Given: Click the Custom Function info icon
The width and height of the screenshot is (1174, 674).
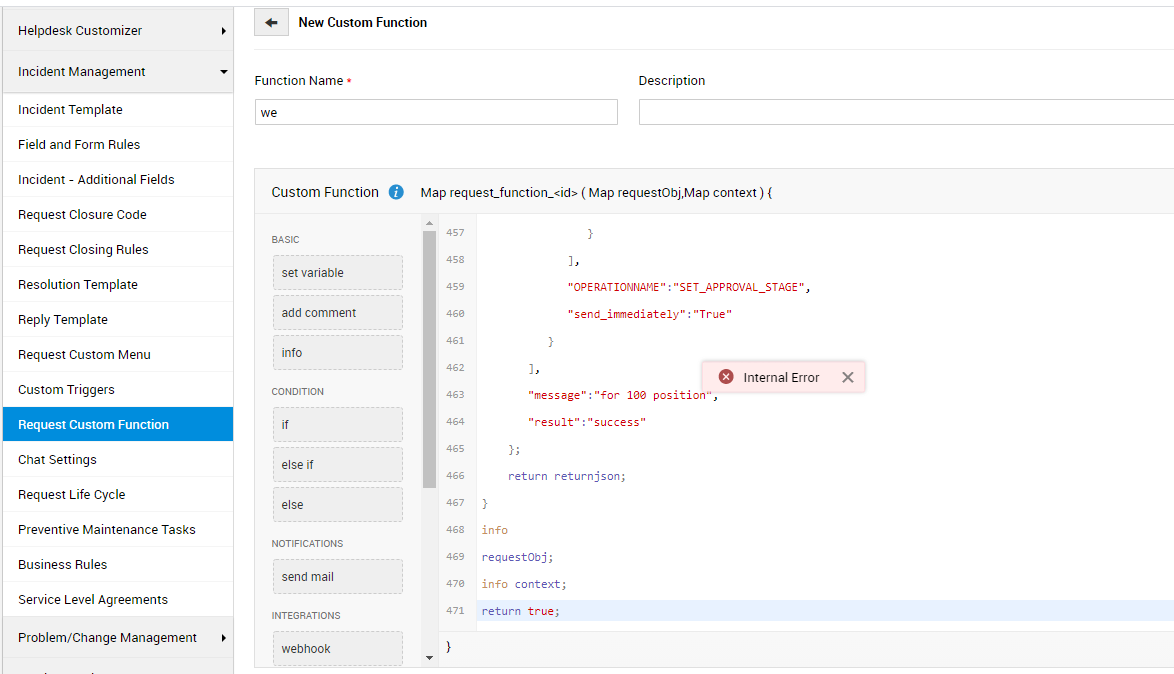Looking at the screenshot, I should pyautogui.click(x=396, y=192).
